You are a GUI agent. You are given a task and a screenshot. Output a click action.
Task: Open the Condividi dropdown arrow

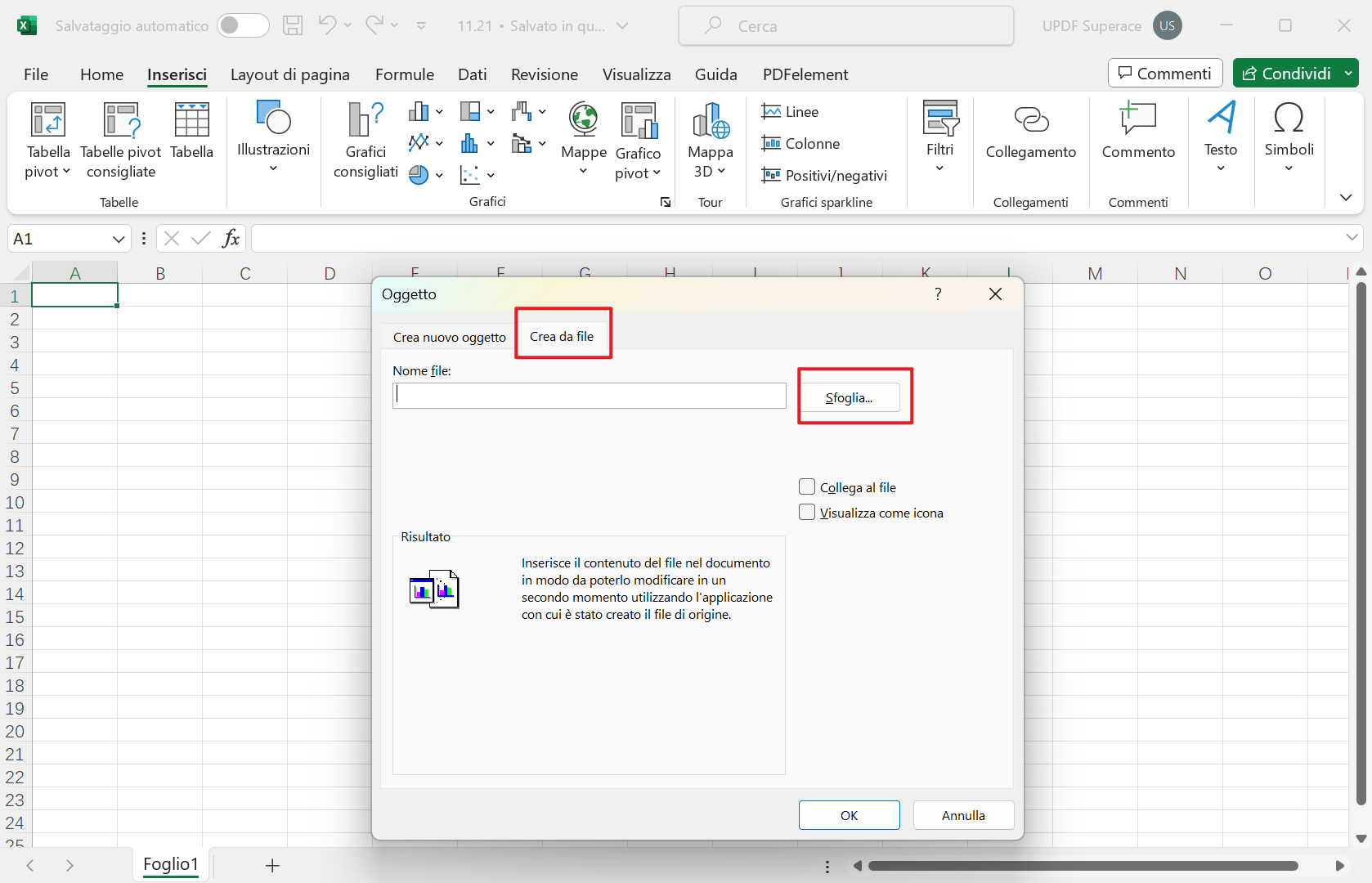coord(1348,74)
